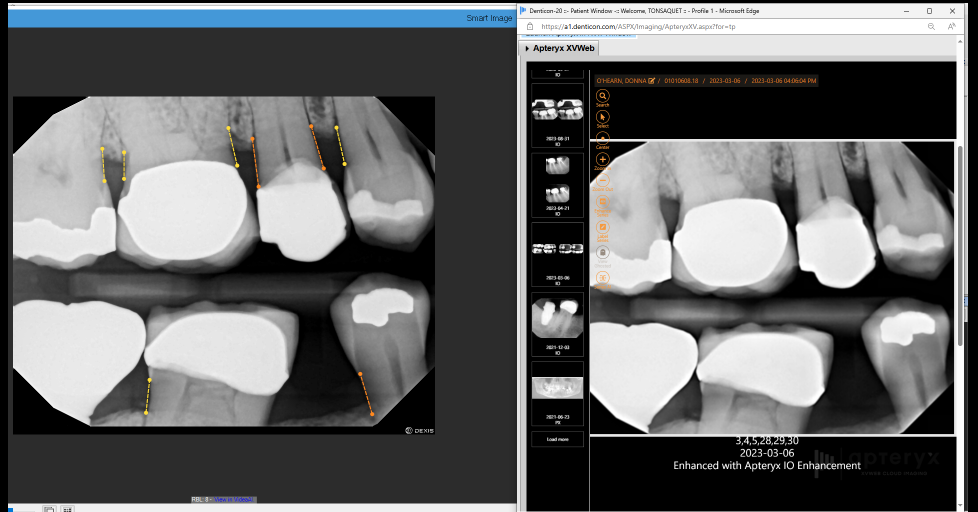Click the Zoom In plus icon
Viewport: 978px width, 512px height.
pos(603,159)
